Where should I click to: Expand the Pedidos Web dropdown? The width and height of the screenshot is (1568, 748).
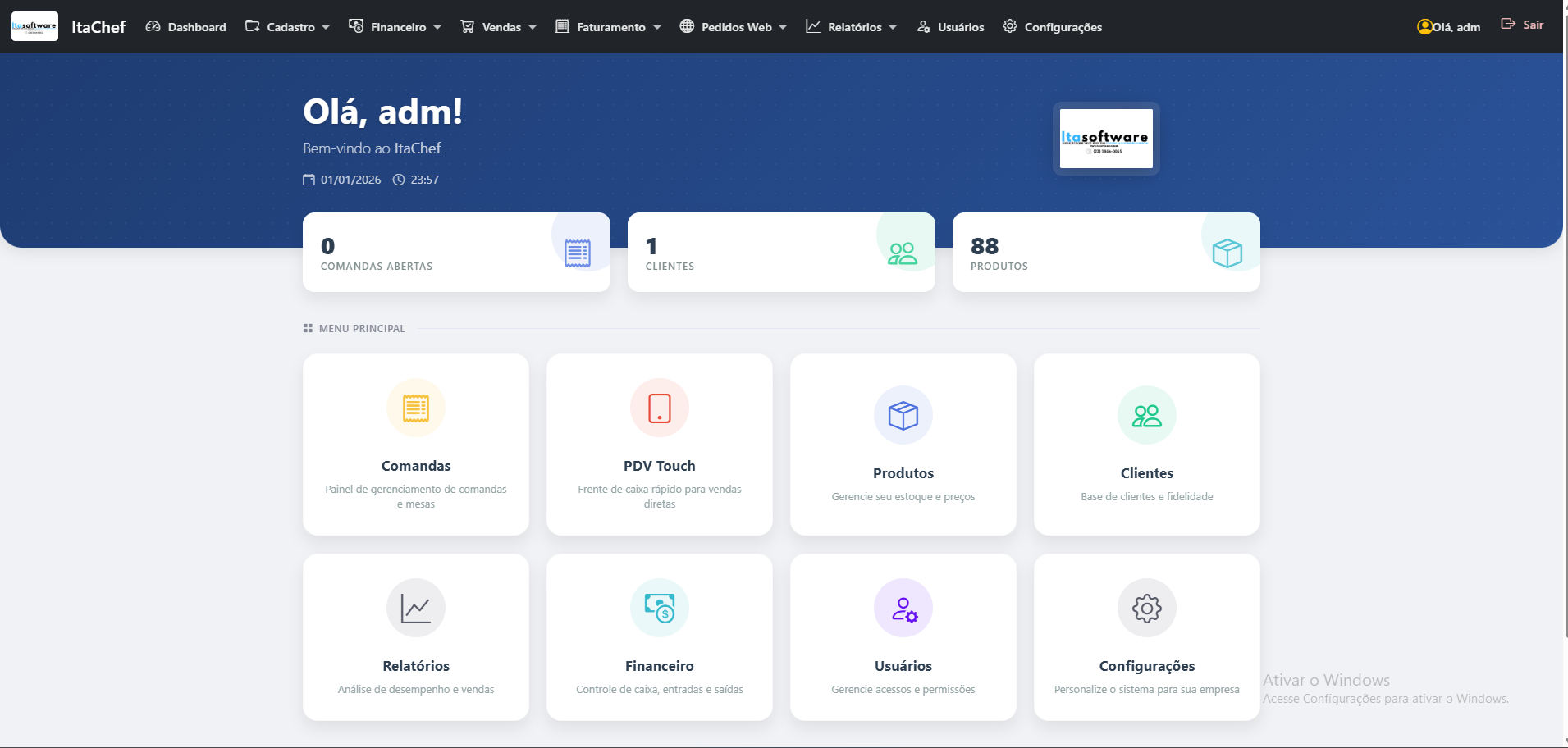click(733, 26)
